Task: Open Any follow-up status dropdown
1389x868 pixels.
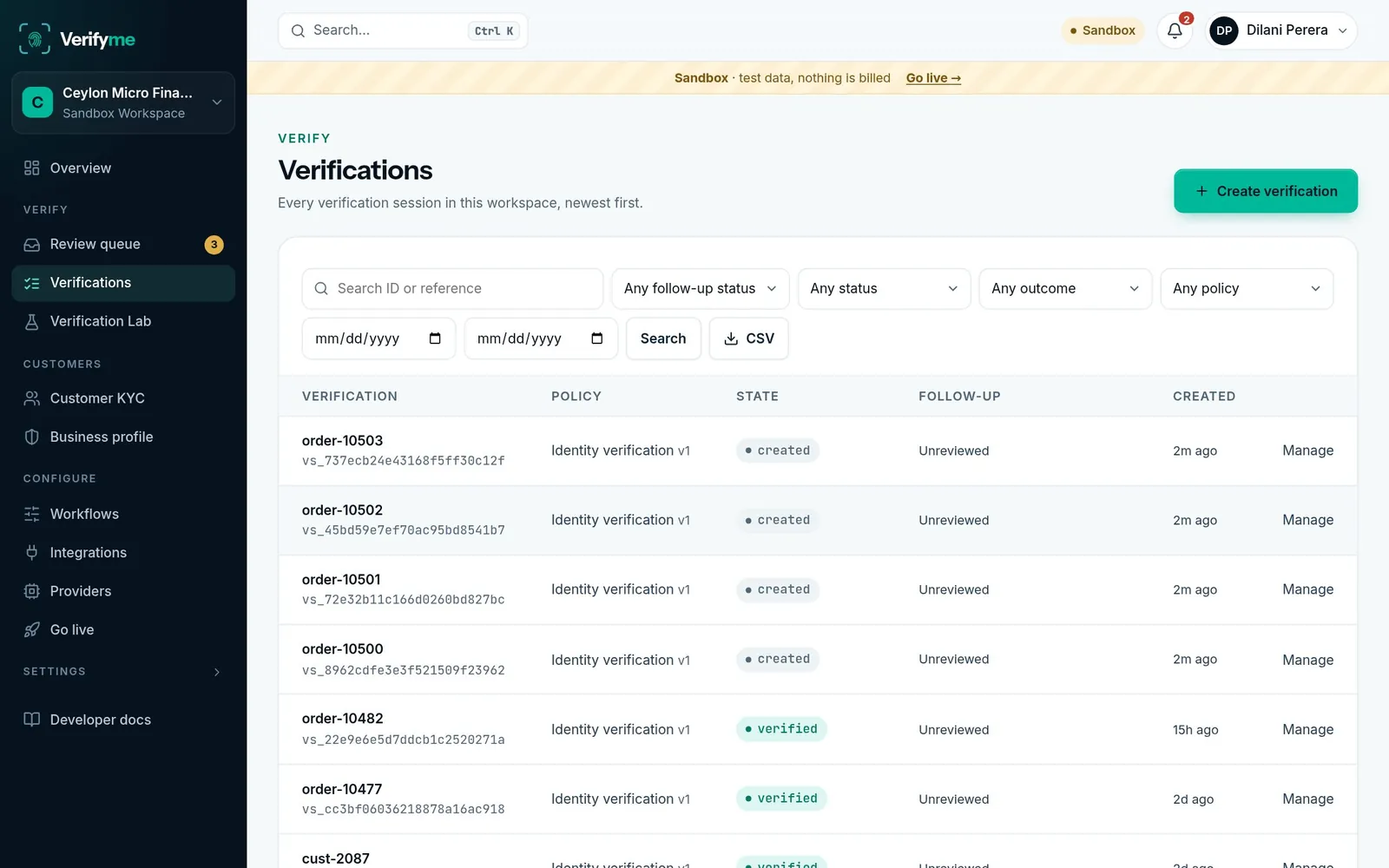Action: point(701,288)
